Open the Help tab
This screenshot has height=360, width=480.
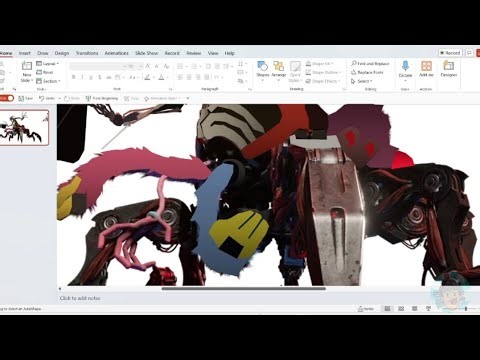click(229, 53)
